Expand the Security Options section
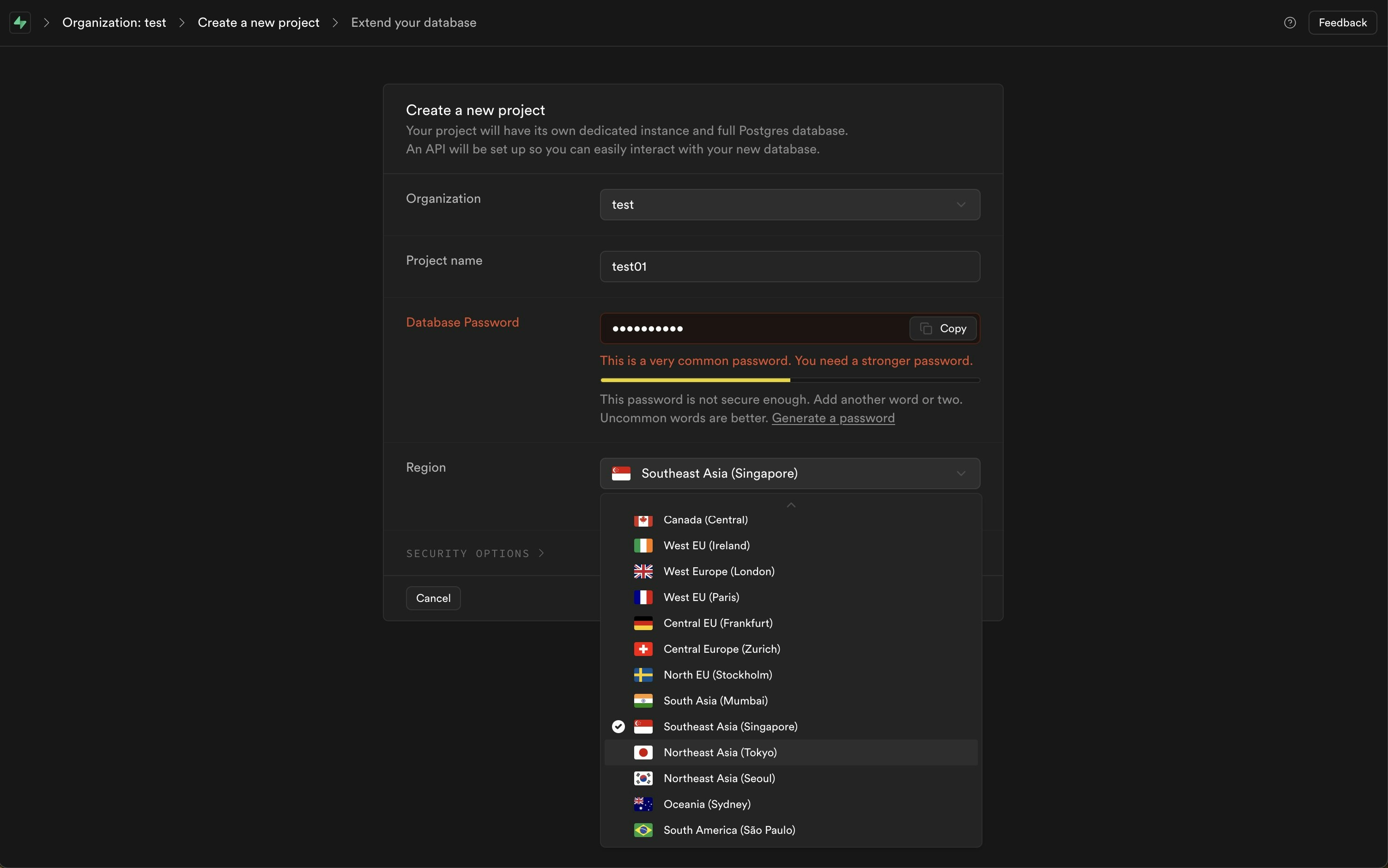 (475, 553)
